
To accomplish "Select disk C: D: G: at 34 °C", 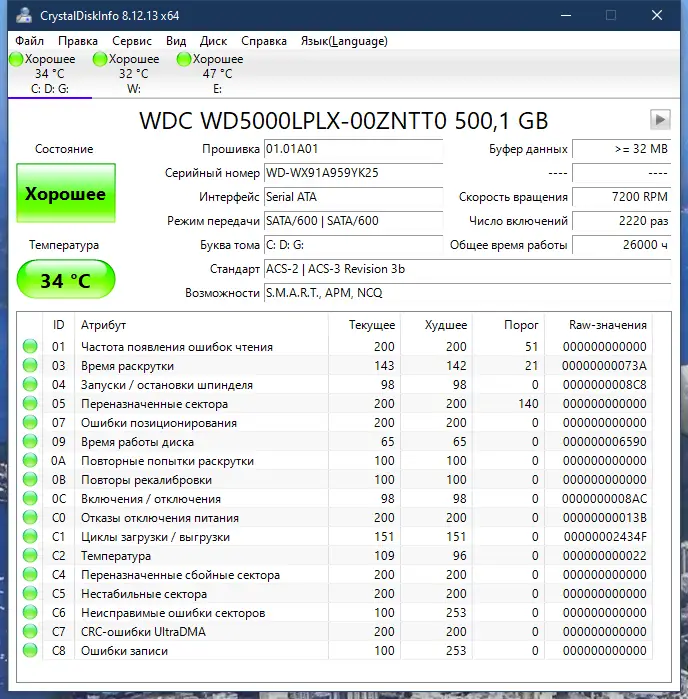I will 49,74.
